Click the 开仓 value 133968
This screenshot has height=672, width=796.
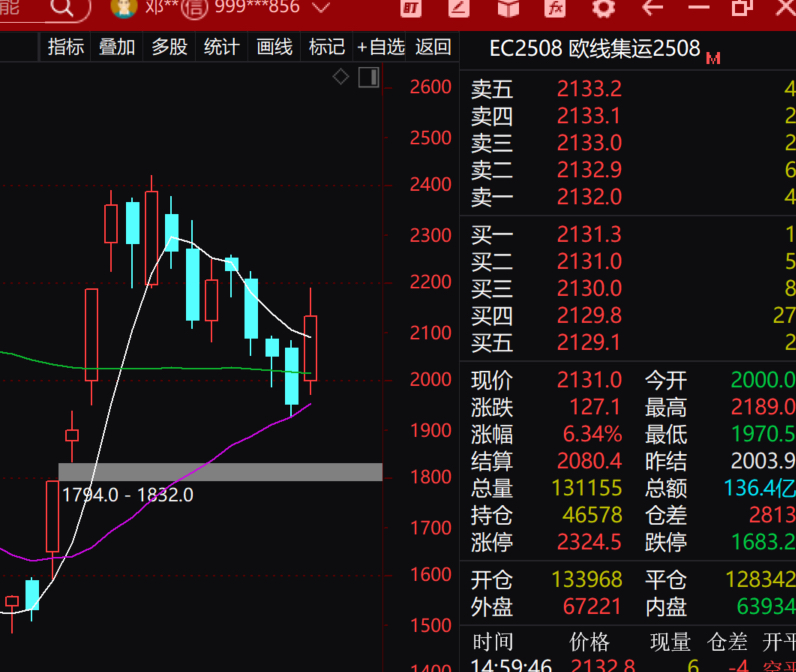point(586,580)
